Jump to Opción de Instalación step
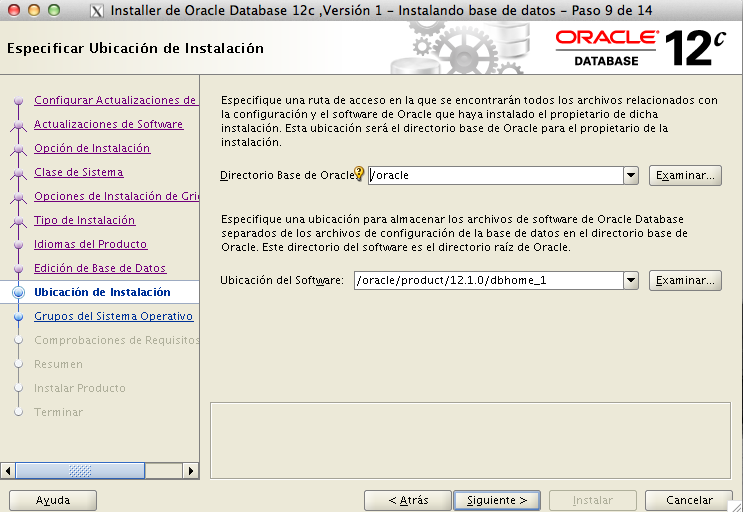The width and height of the screenshot is (743, 512). click(92, 148)
